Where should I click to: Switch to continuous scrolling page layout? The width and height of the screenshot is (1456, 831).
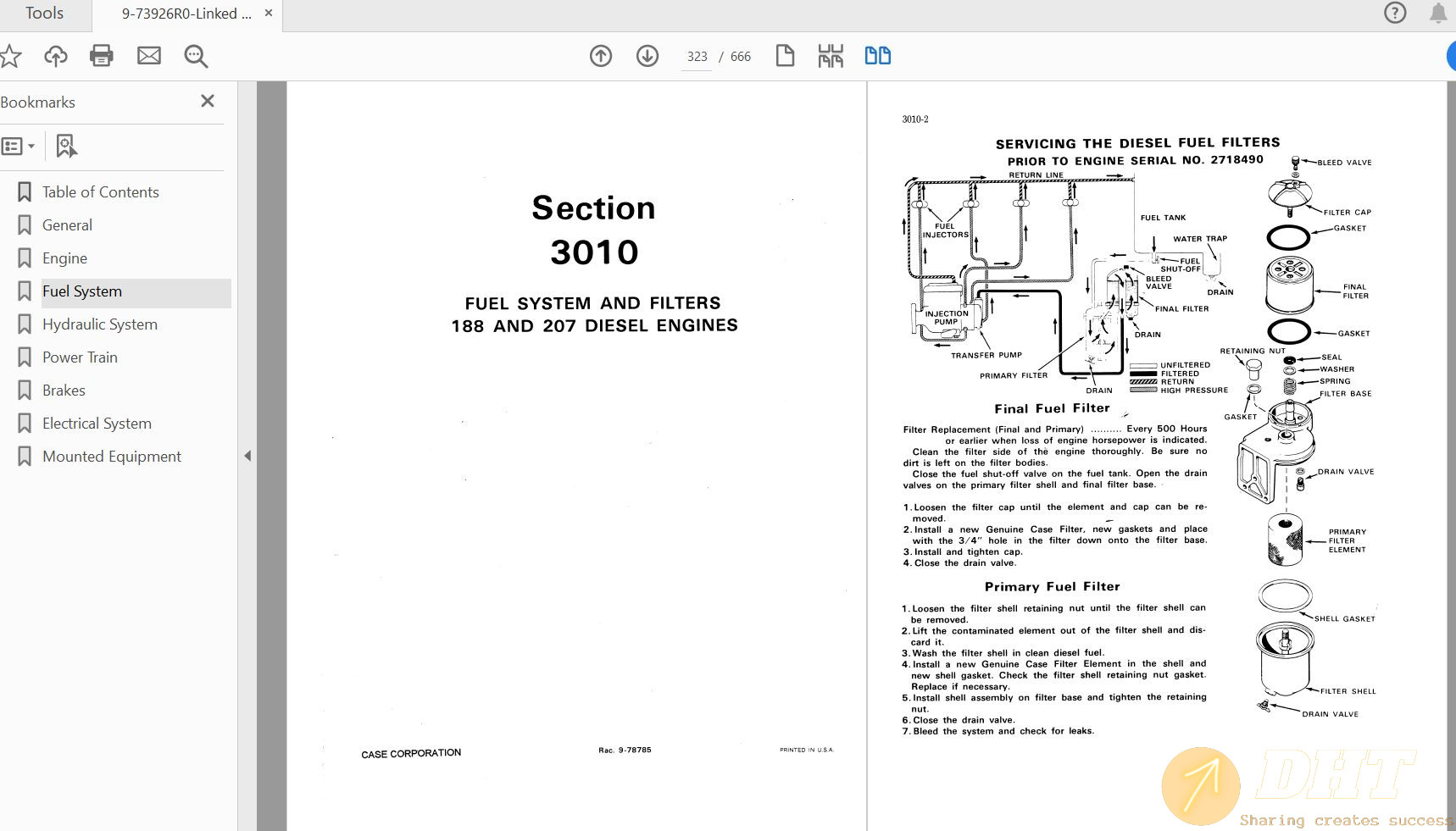coord(831,55)
